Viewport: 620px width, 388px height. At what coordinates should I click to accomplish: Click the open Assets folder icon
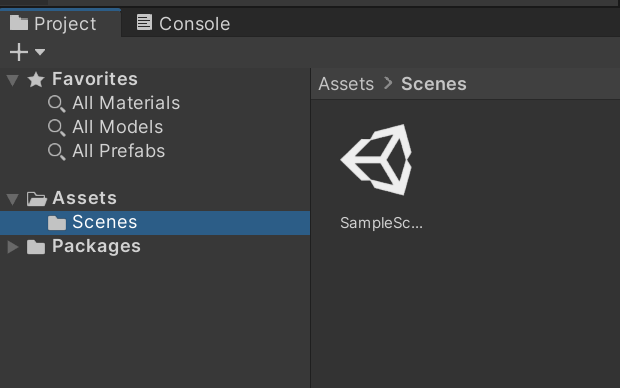[37, 199]
